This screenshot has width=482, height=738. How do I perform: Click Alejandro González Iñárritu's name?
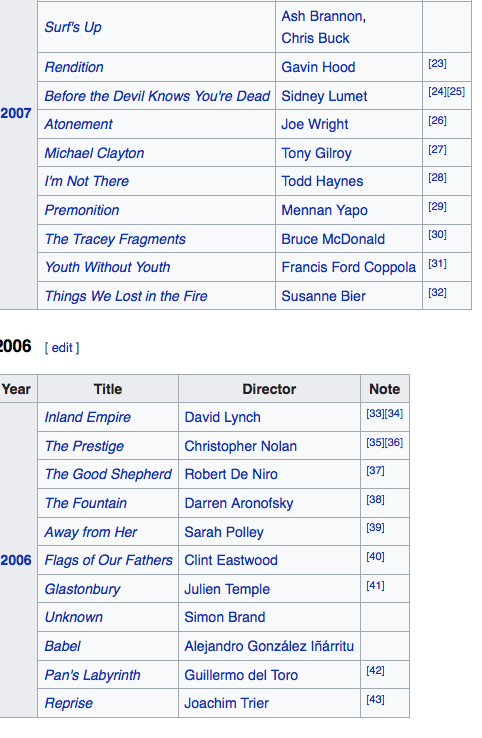click(x=269, y=646)
